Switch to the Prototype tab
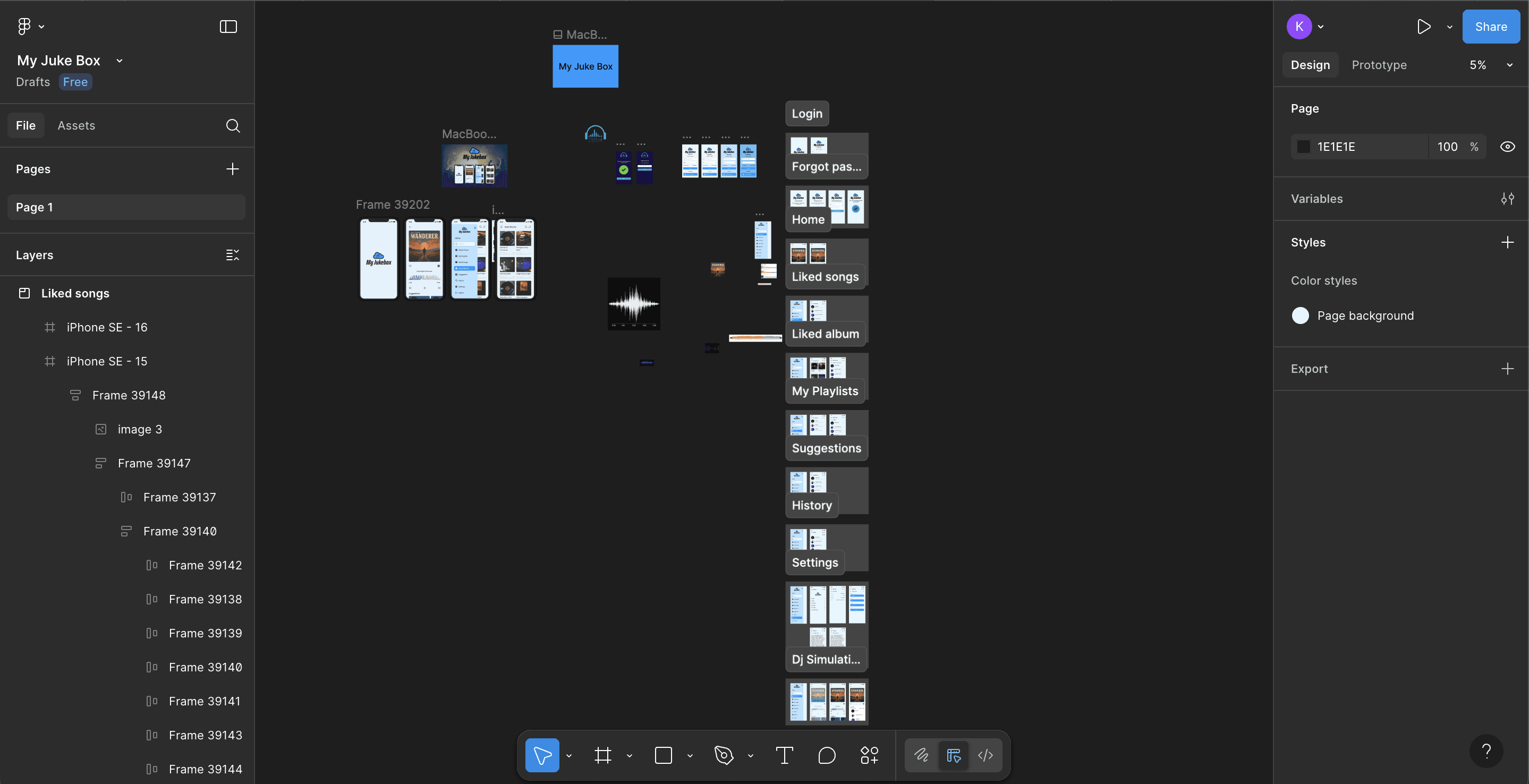1529x784 pixels. click(x=1379, y=65)
